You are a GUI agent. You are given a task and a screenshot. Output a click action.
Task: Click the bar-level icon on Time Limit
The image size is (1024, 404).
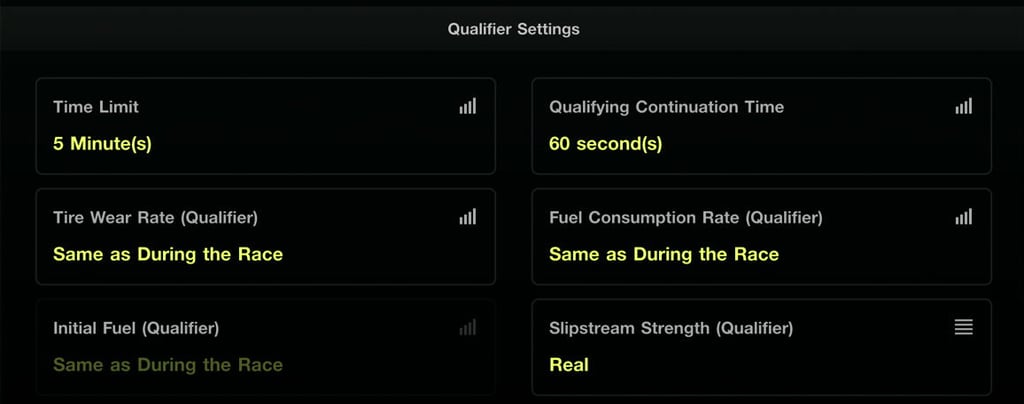[467, 106]
